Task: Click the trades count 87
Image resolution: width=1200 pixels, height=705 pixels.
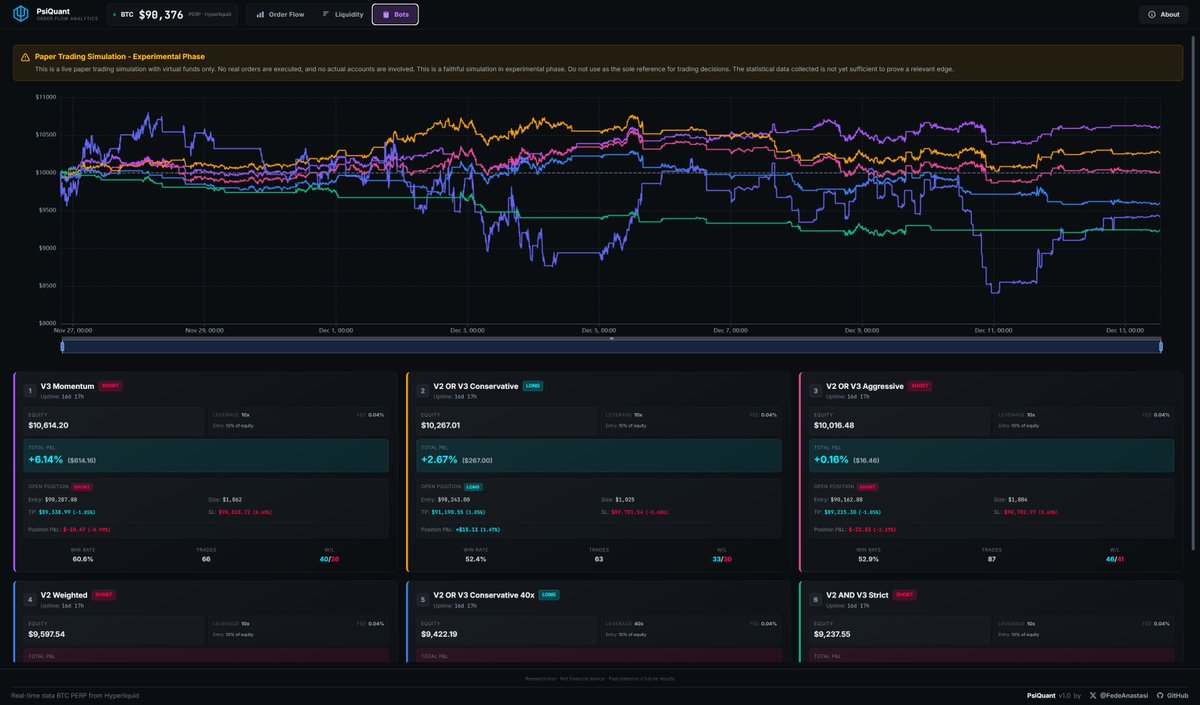Action: (992, 559)
